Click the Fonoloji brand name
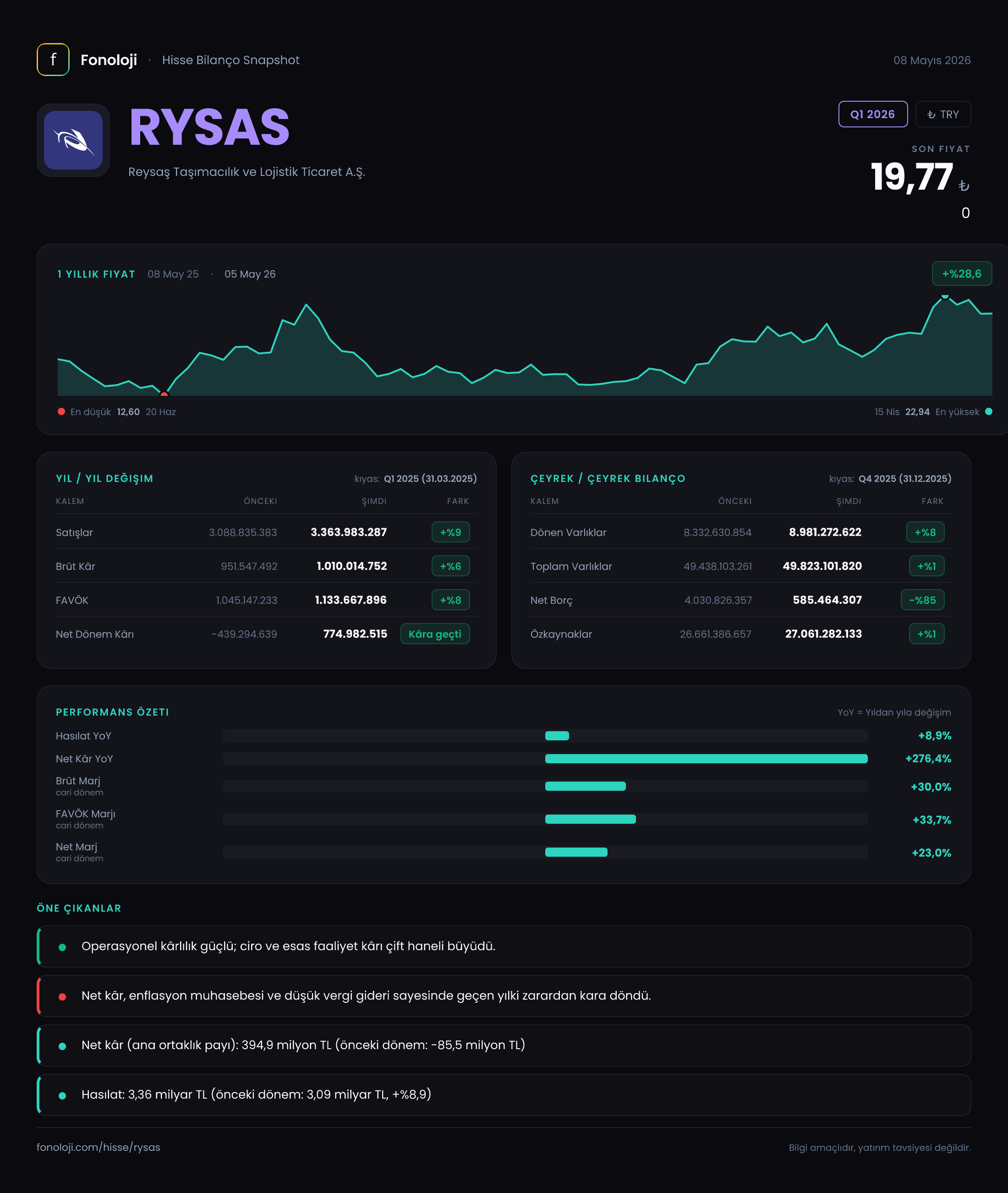Screen dimensions: 1008x1193 (x=109, y=60)
